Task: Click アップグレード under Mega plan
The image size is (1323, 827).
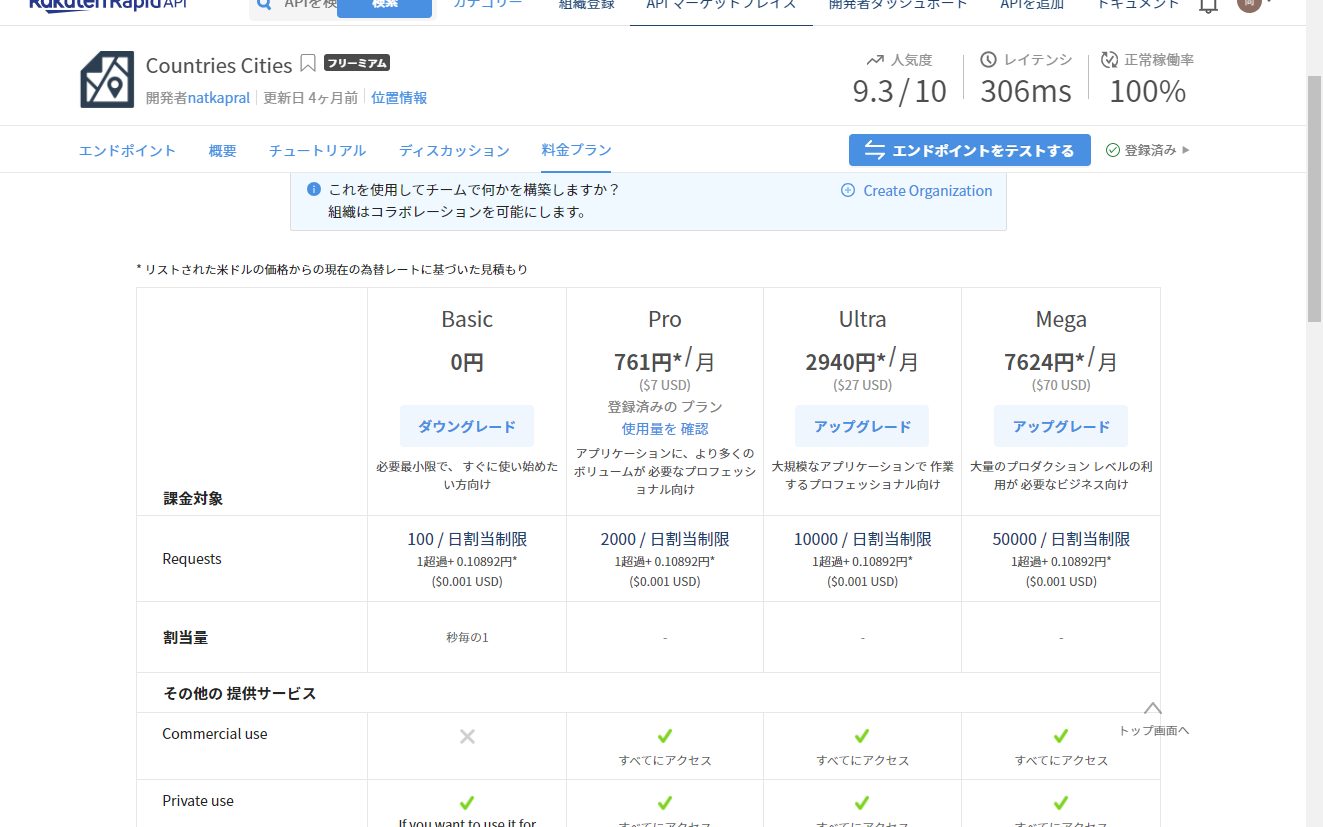Action: point(1061,426)
